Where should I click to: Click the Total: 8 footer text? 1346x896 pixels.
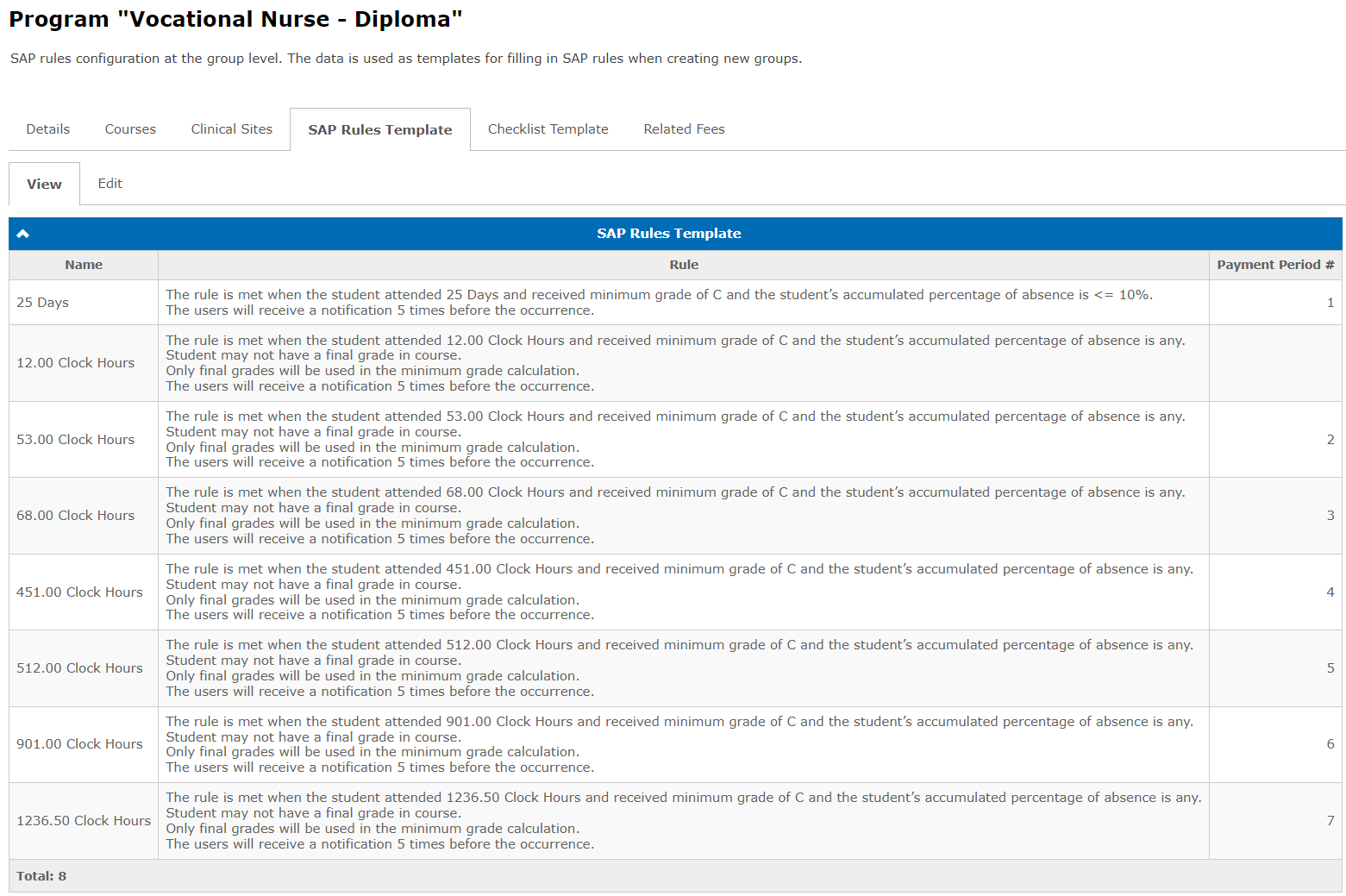[41, 876]
